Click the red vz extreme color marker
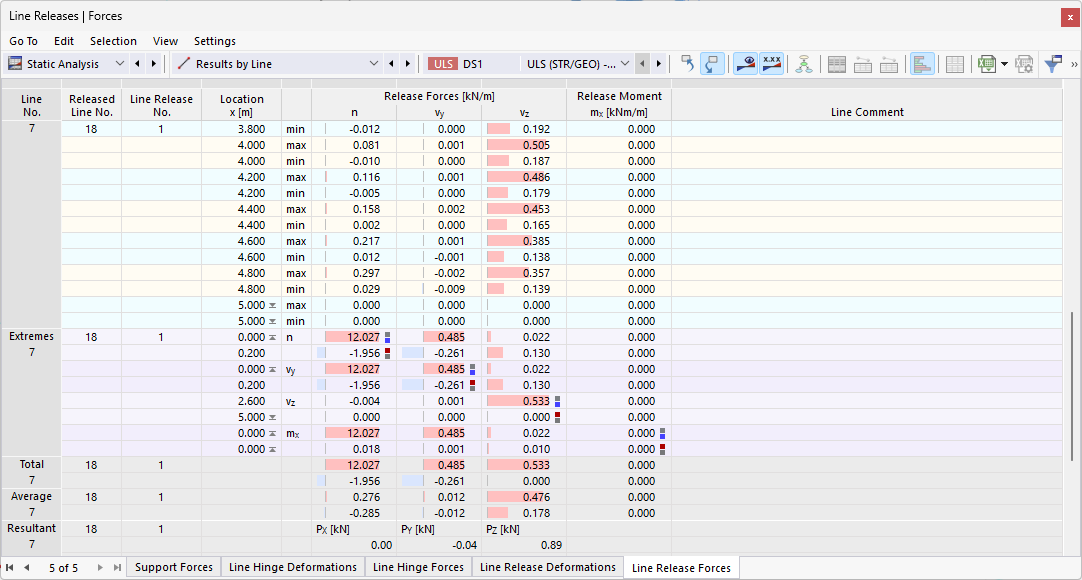 point(558,417)
